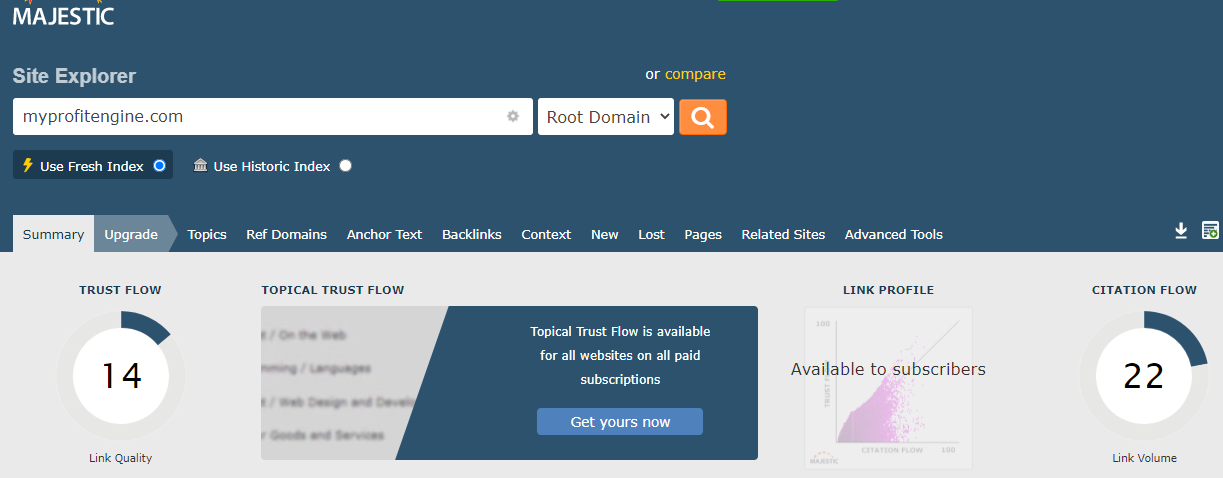Viewport: 1223px width, 478px height.
Task: Open the Pages tab
Action: pos(703,234)
